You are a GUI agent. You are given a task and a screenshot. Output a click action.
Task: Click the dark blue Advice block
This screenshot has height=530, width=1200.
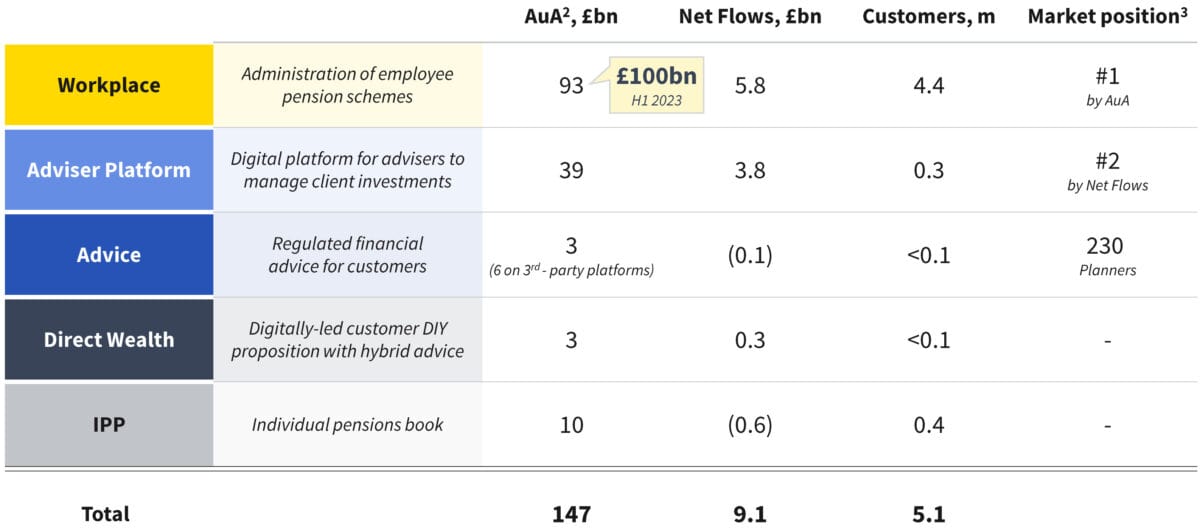[108, 254]
